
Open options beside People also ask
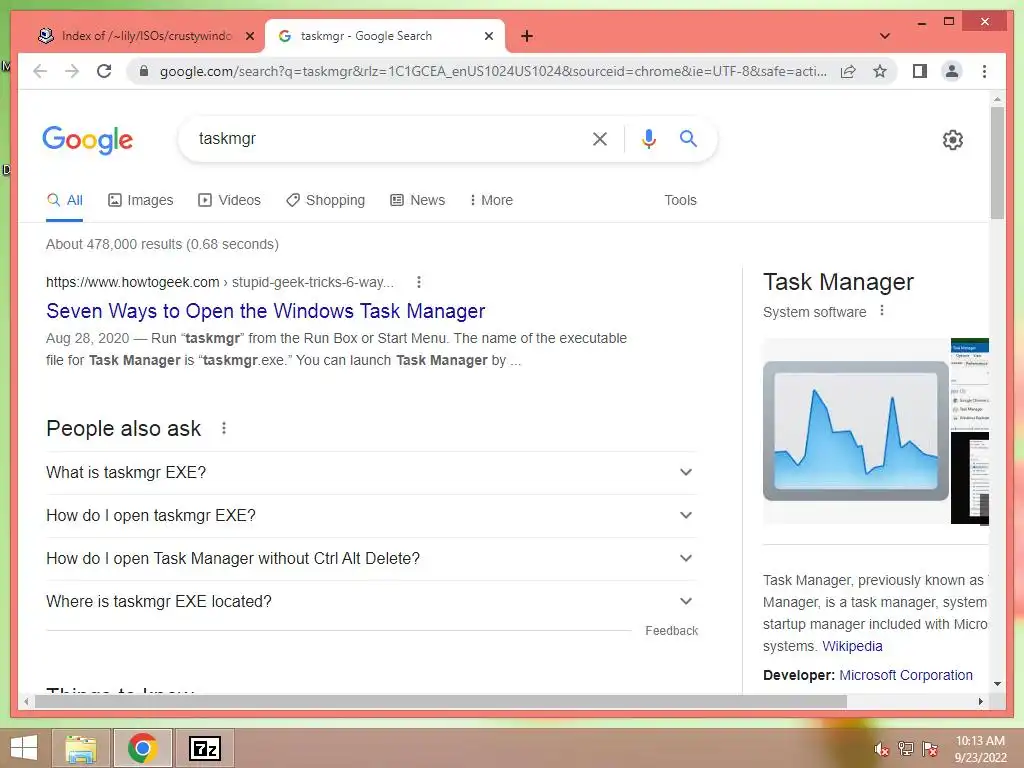pyautogui.click(x=224, y=428)
